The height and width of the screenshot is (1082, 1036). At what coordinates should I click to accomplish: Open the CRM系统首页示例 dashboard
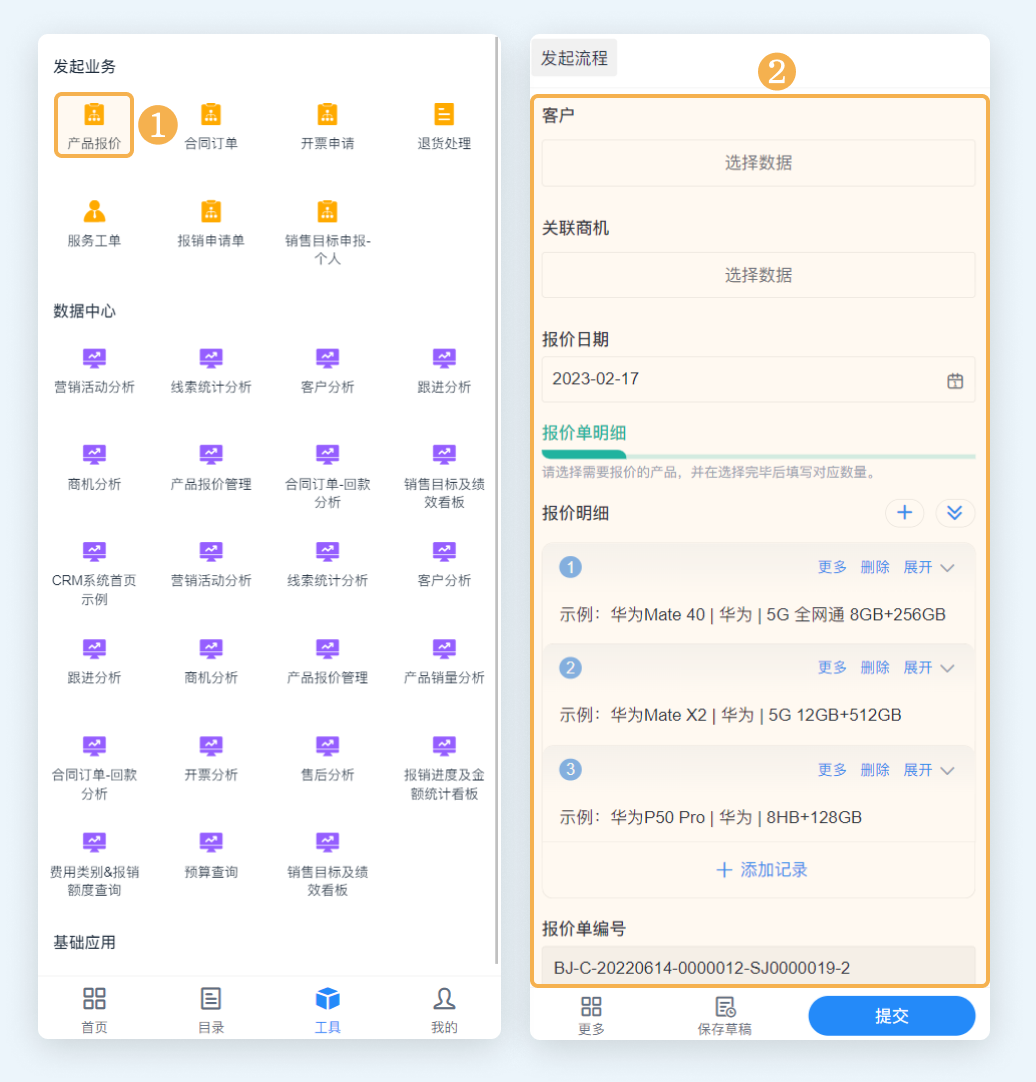pyautogui.click(x=94, y=573)
